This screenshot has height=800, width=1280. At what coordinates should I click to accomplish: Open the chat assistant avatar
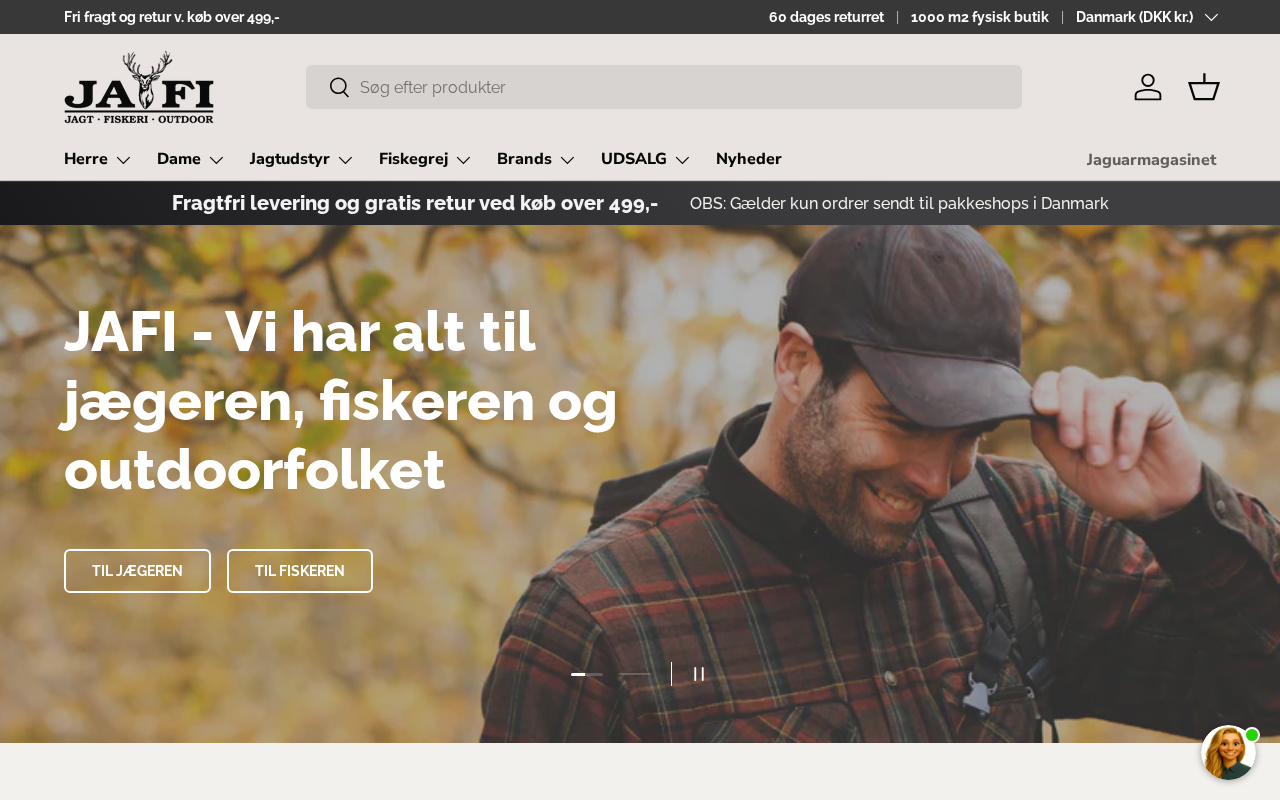[1229, 753]
